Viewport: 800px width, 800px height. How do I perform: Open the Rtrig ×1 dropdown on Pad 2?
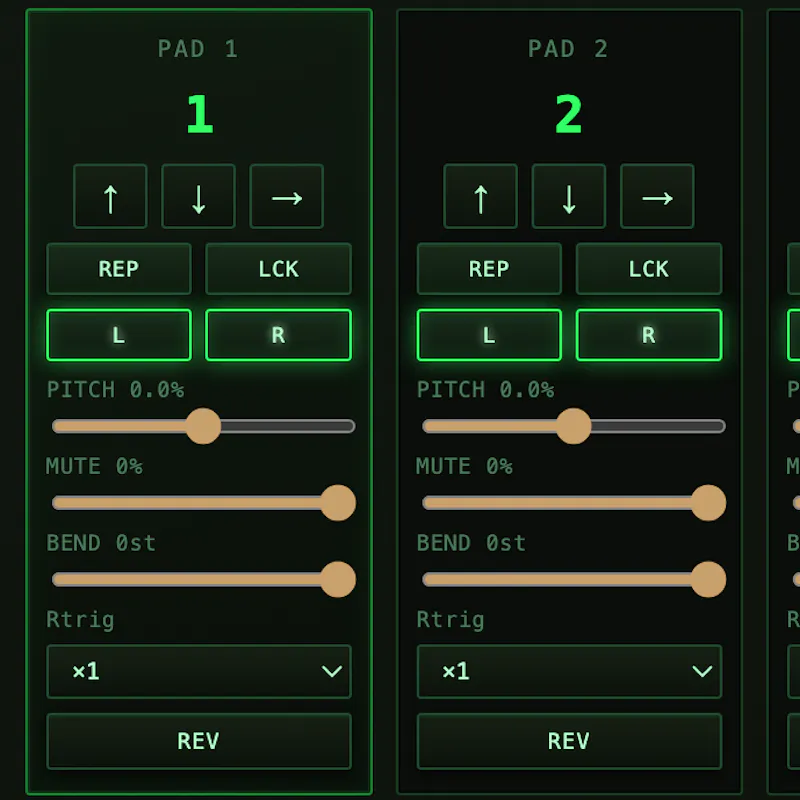[x=569, y=671]
